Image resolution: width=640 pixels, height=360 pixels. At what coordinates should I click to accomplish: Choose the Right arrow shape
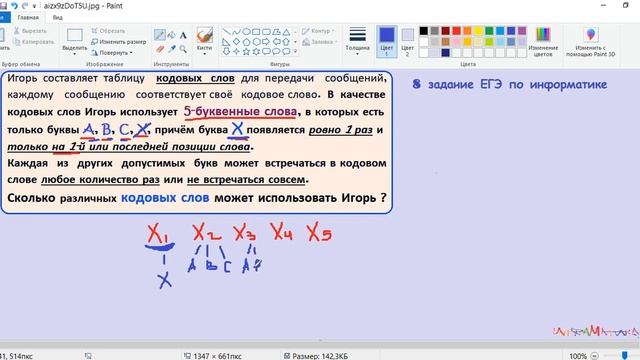tap(266, 42)
